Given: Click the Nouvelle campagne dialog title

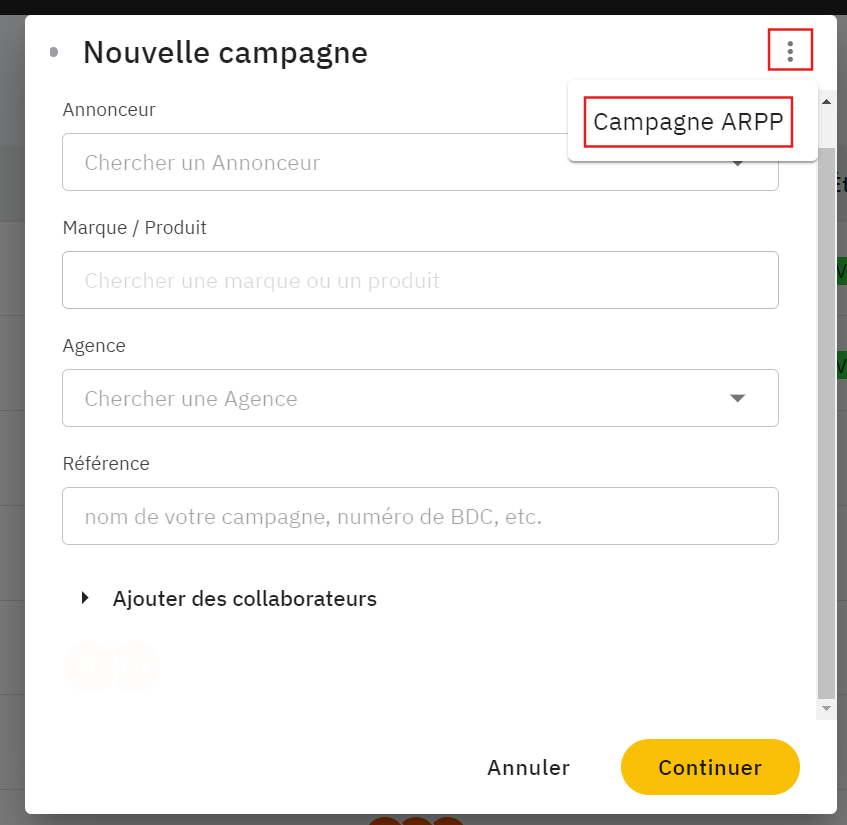Looking at the screenshot, I should coord(225,52).
